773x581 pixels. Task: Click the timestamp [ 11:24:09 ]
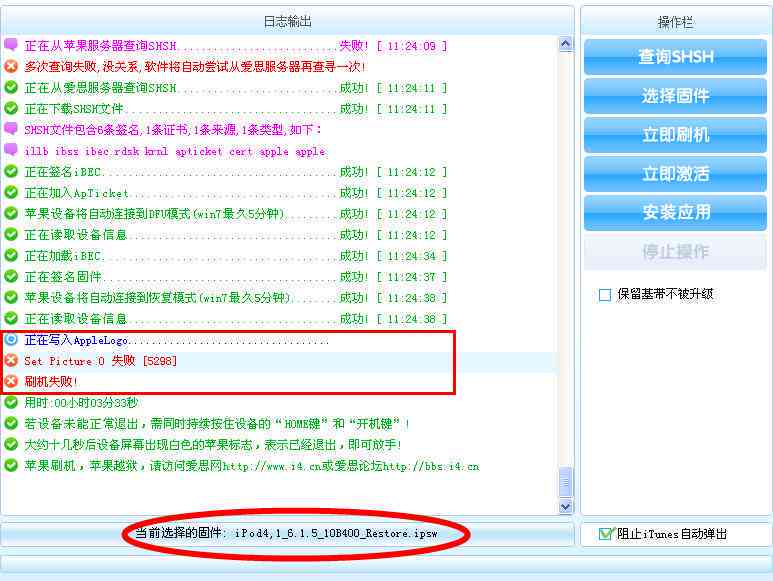tap(412, 46)
